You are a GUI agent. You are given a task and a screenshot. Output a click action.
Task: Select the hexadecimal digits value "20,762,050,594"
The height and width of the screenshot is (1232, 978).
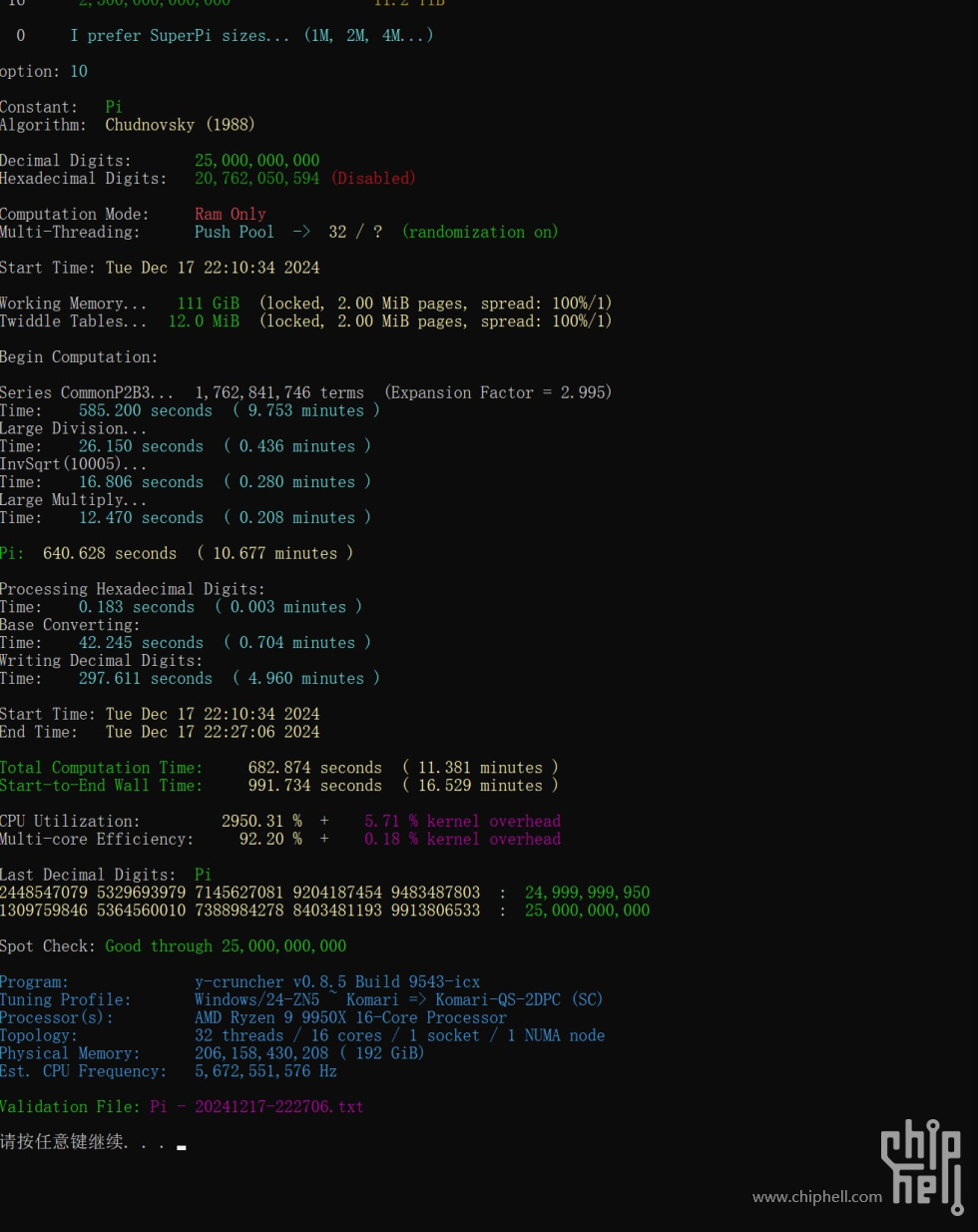click(x=256, y=179)
